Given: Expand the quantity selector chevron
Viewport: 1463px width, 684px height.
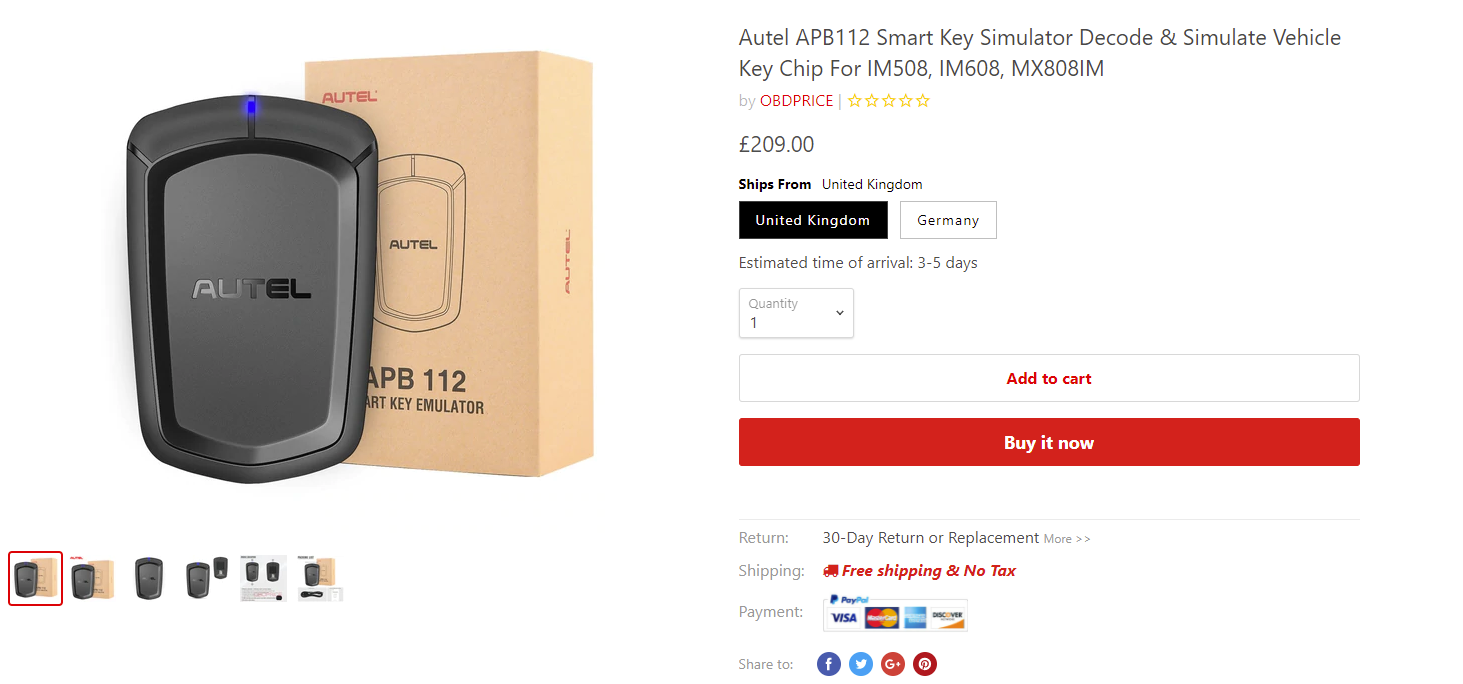Looking at the screenshot, I should [x=839, y=313].
